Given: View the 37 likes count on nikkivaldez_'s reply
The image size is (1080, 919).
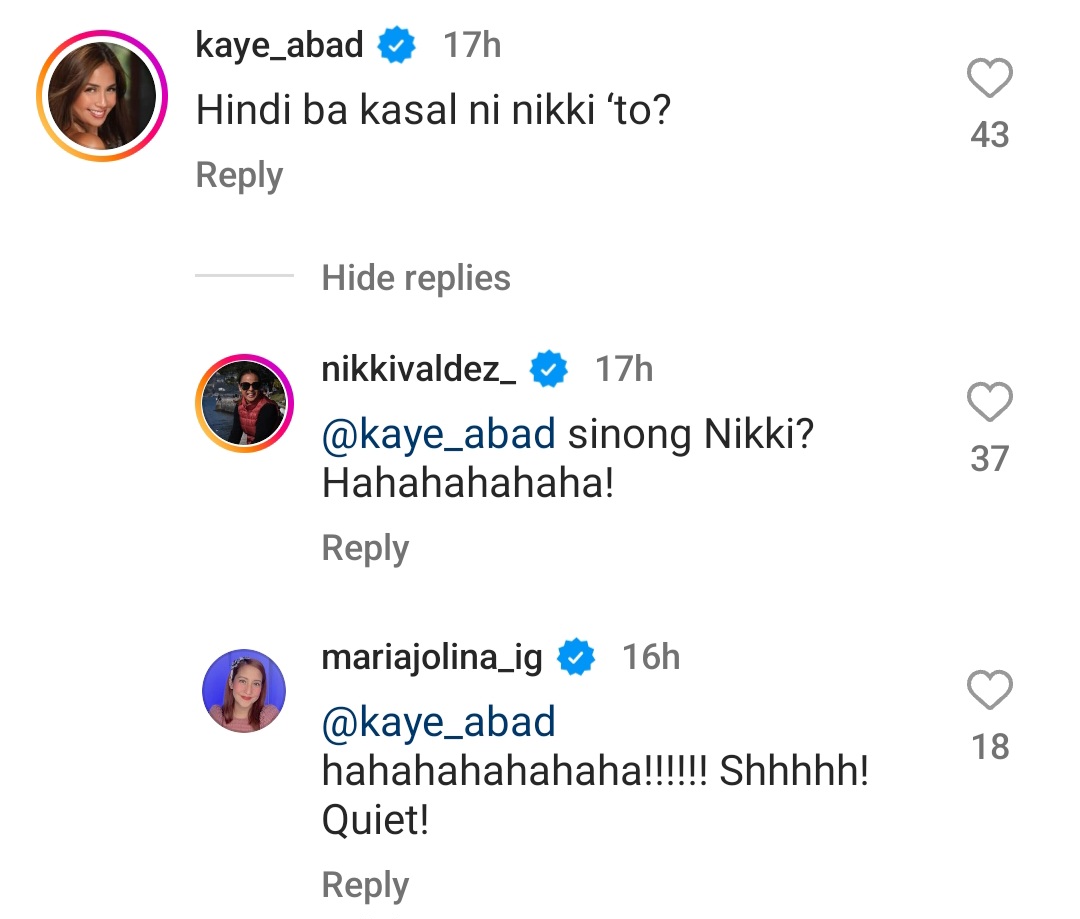Looking at the screenshot, I should [989, 459].
